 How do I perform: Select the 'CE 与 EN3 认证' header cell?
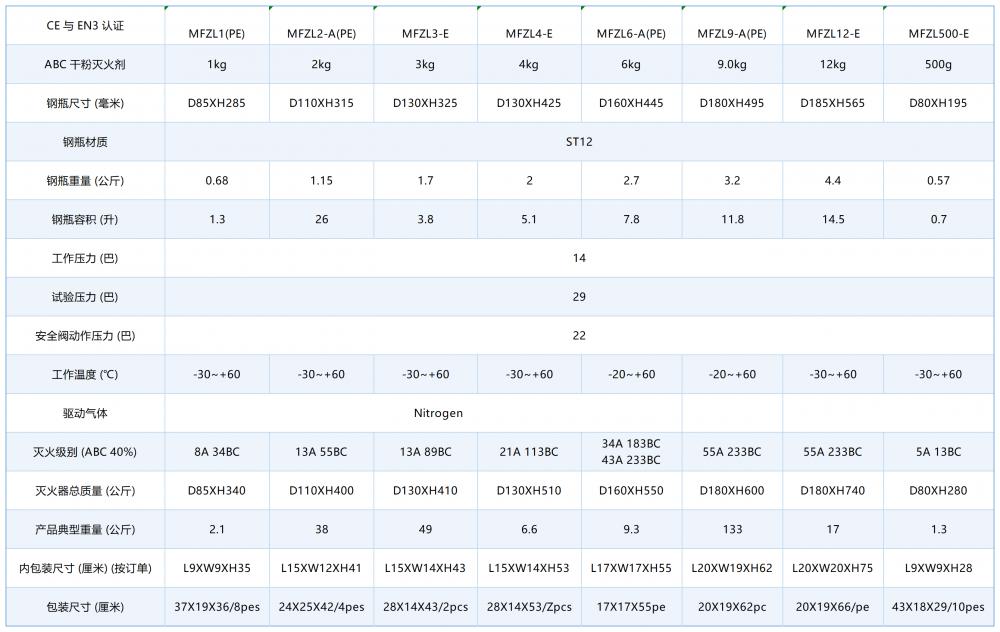85,25
